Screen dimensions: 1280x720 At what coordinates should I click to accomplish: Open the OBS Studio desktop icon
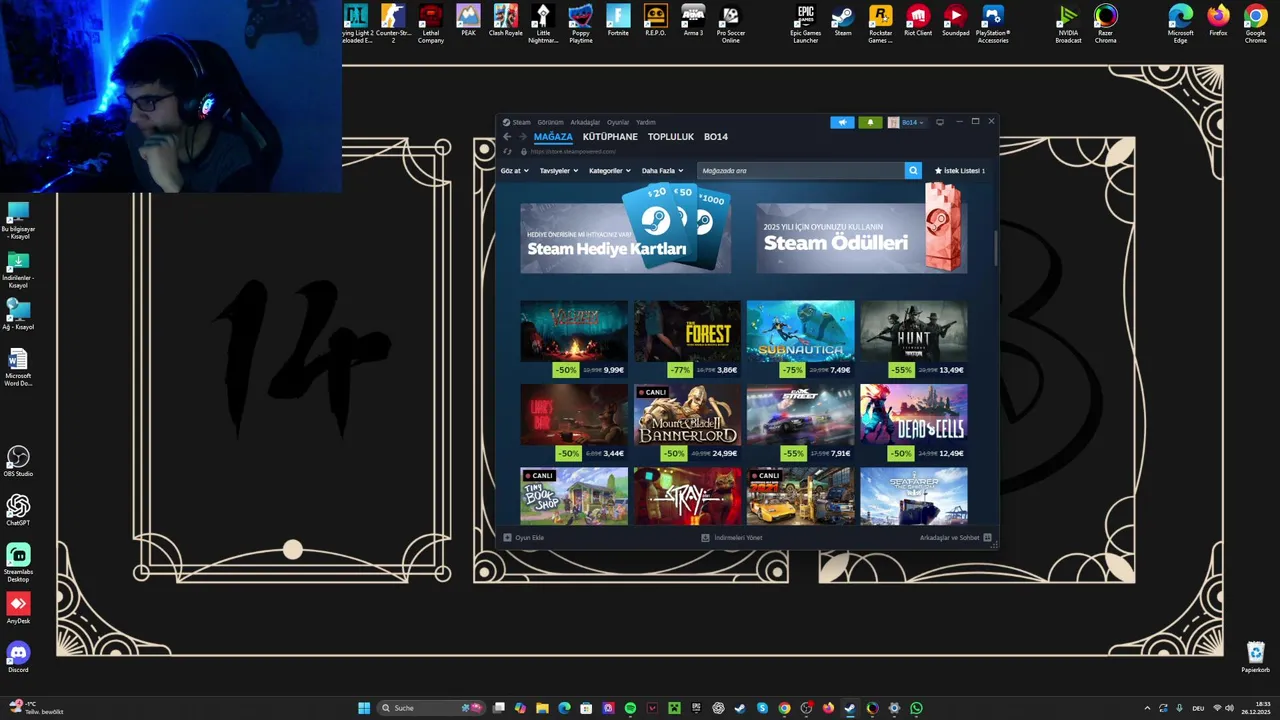pyautogui.click(x=18, y=461)
